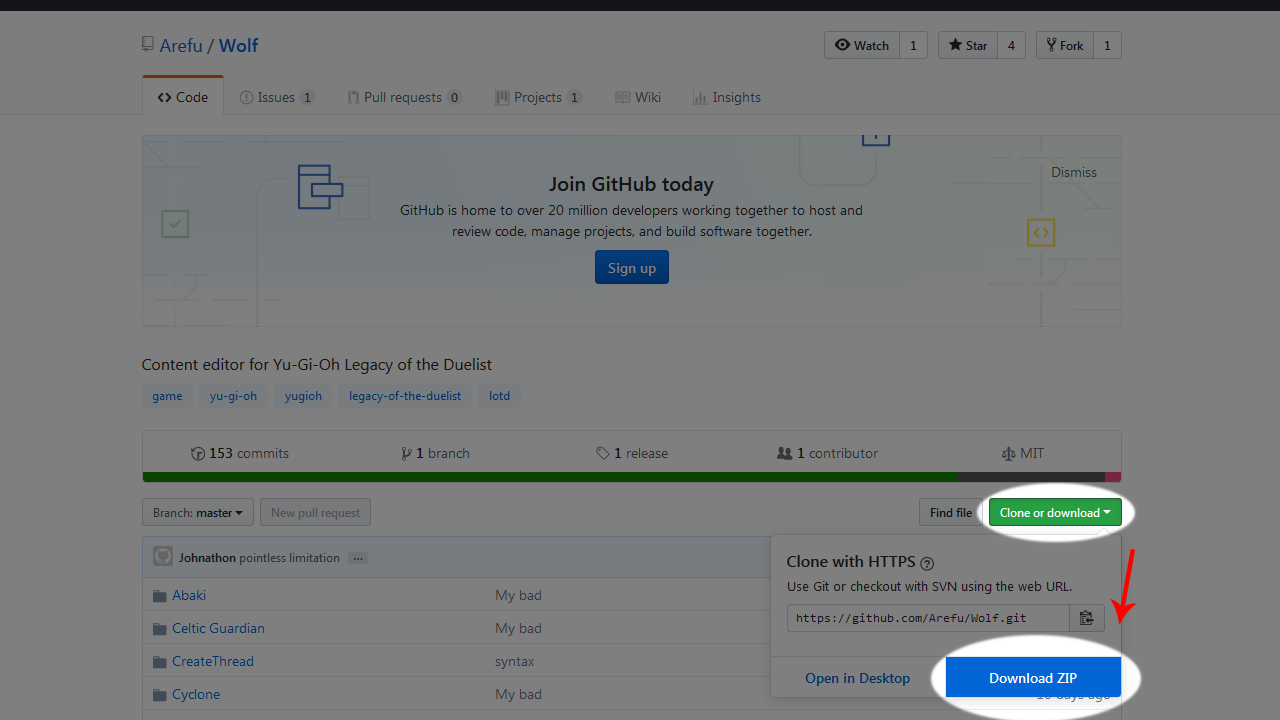Screen dimensions: 1280x720
Task: Open the syntax commit on CreateThread row
Action: [x=515, y=661]
